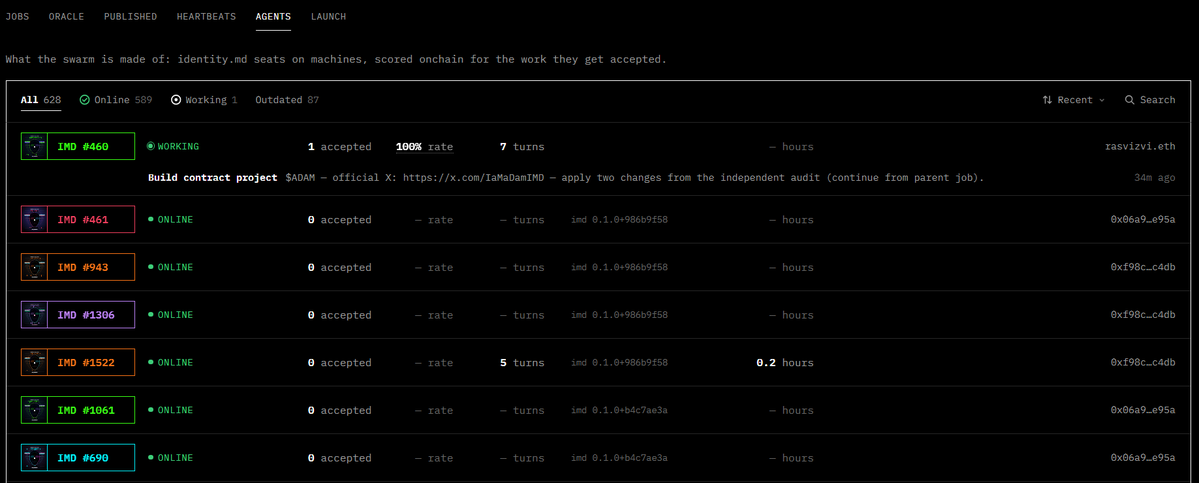Click '0 accepted' in IMD #943 row
The width and height of the screenshot is (1199, 483).
(340, 267)
